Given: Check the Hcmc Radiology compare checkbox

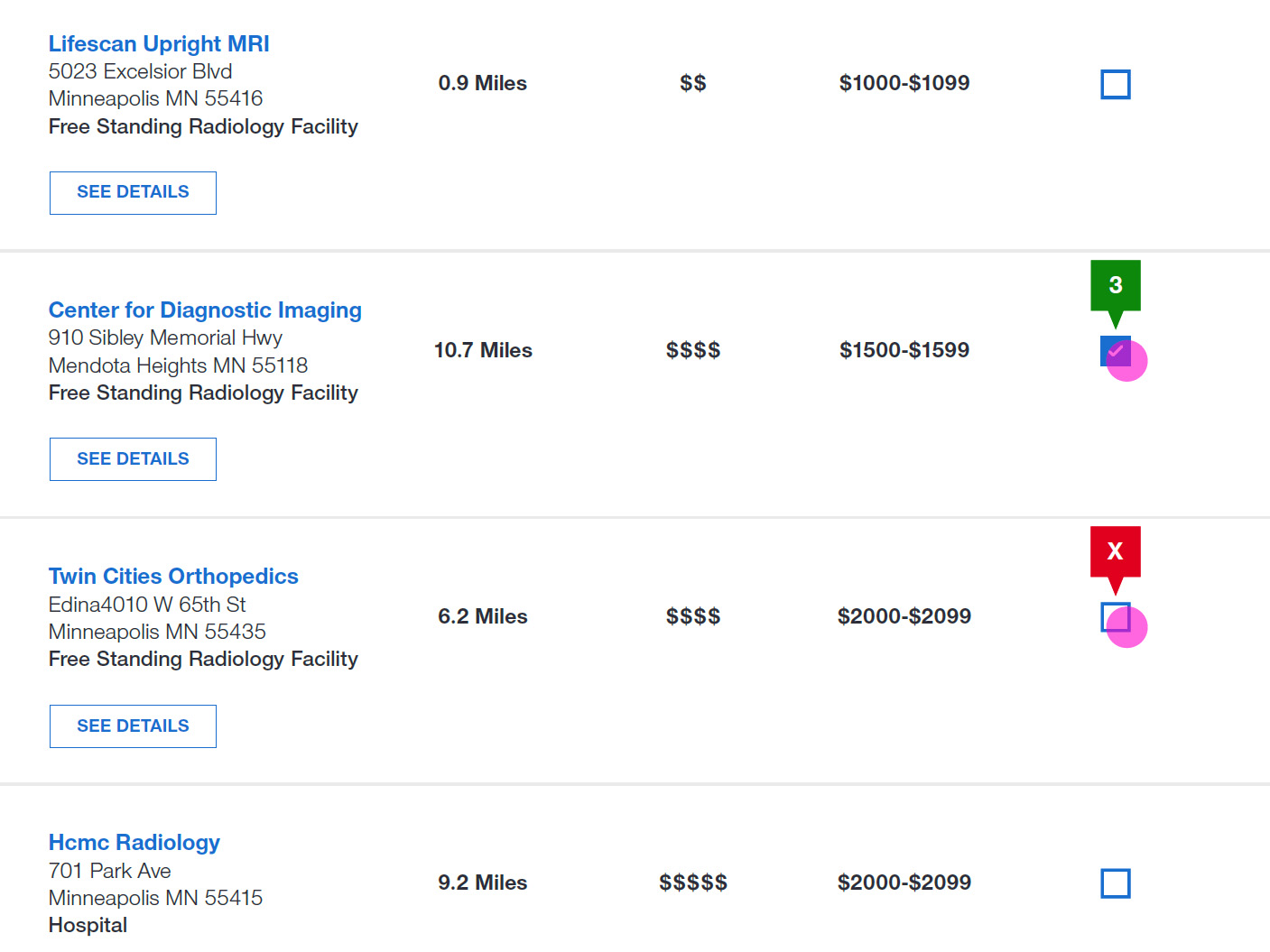Looking at the screenshot, I should [1116, 883].
